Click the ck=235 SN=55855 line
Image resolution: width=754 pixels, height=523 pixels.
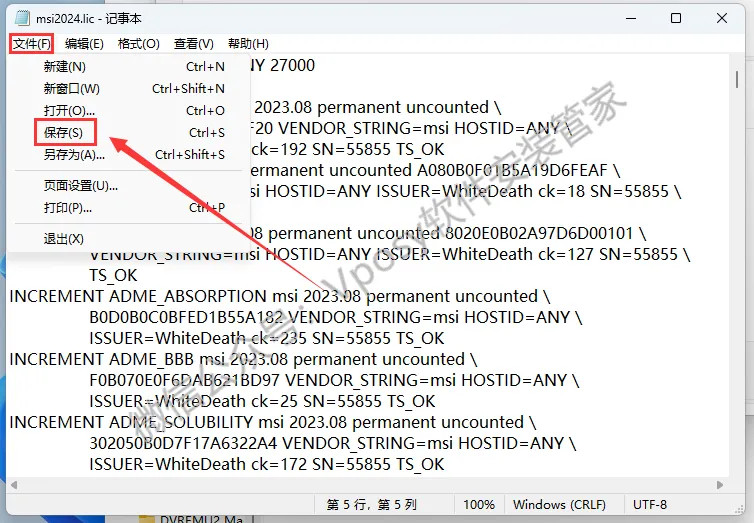(267, 338)
